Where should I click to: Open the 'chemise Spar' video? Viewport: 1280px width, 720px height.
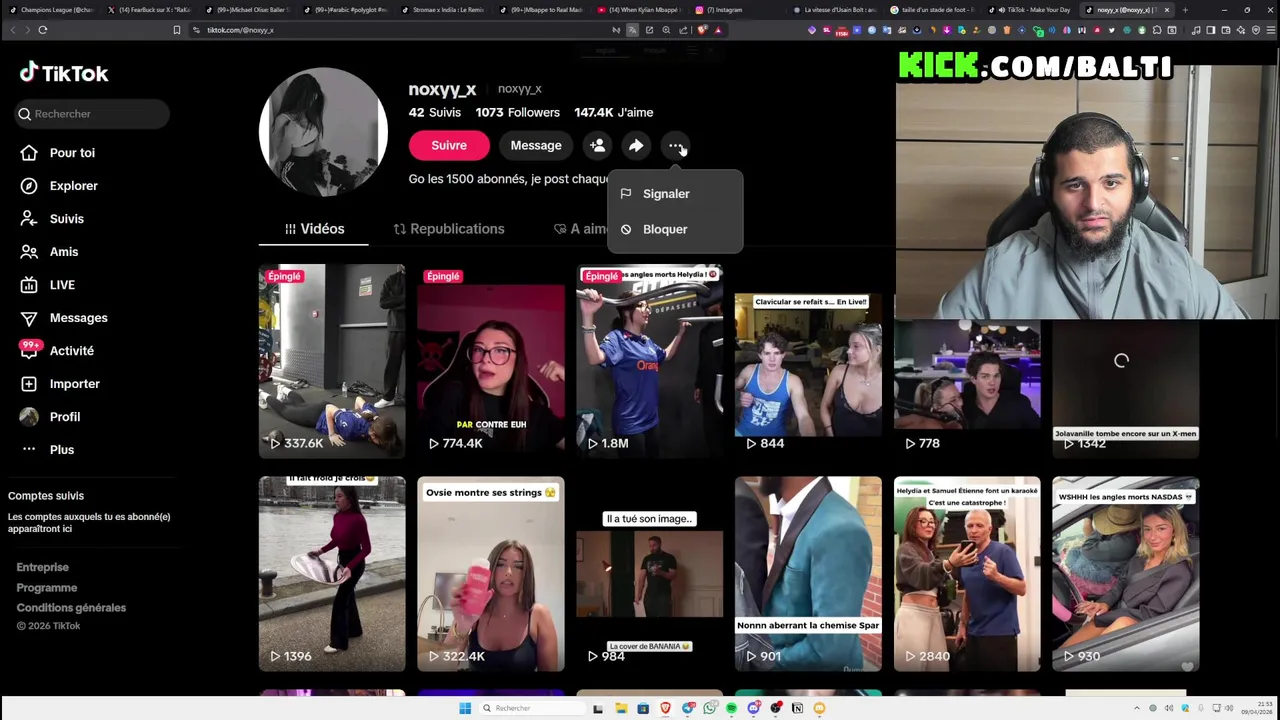808,574
